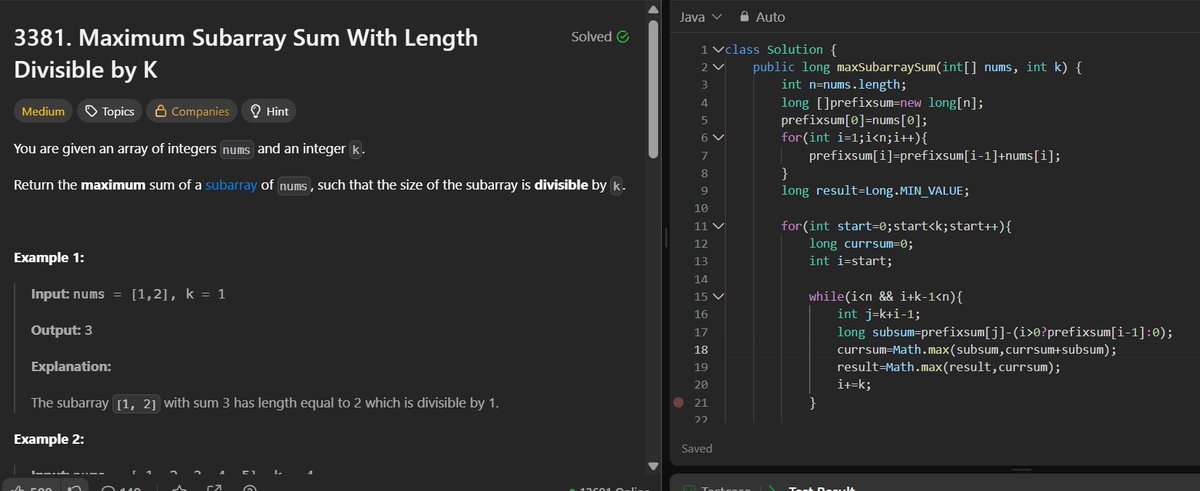The height and width of the screenshot is (491, 1200).
Task: Click the green Solved checkmark icon
Action: 623,37
